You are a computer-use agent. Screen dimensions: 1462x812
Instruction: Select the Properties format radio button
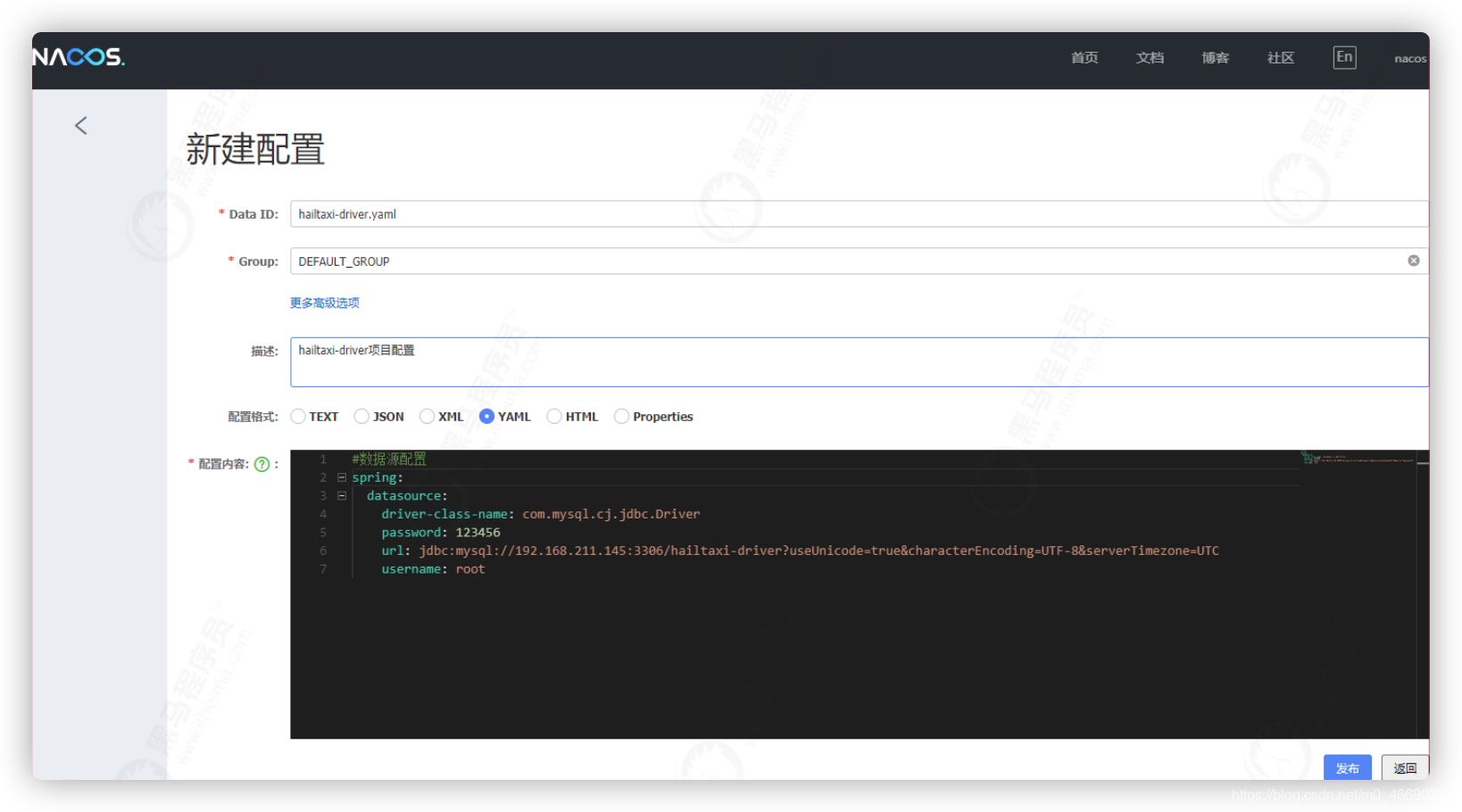[x=621, y=417]
